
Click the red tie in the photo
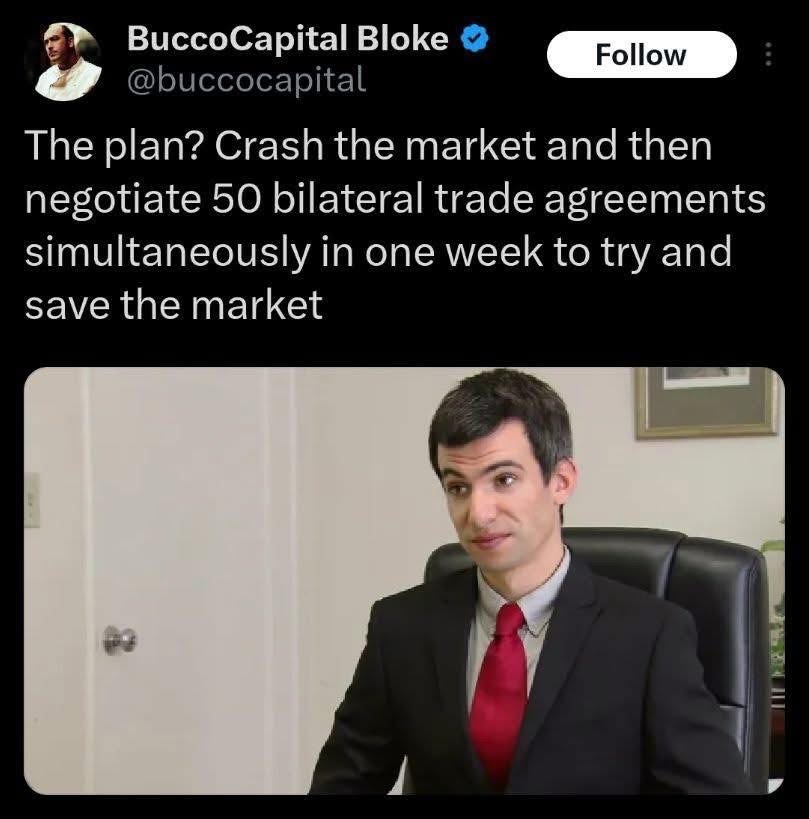(500, 695)
